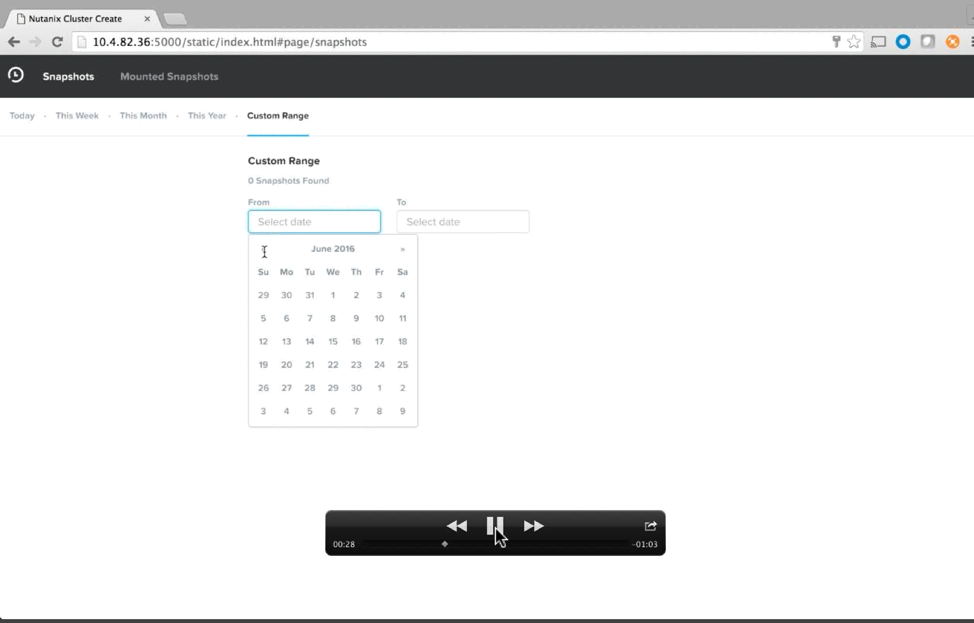Select June 12 in the calendar
Viewport: 974px width, 623px height.
coord(263,342)
